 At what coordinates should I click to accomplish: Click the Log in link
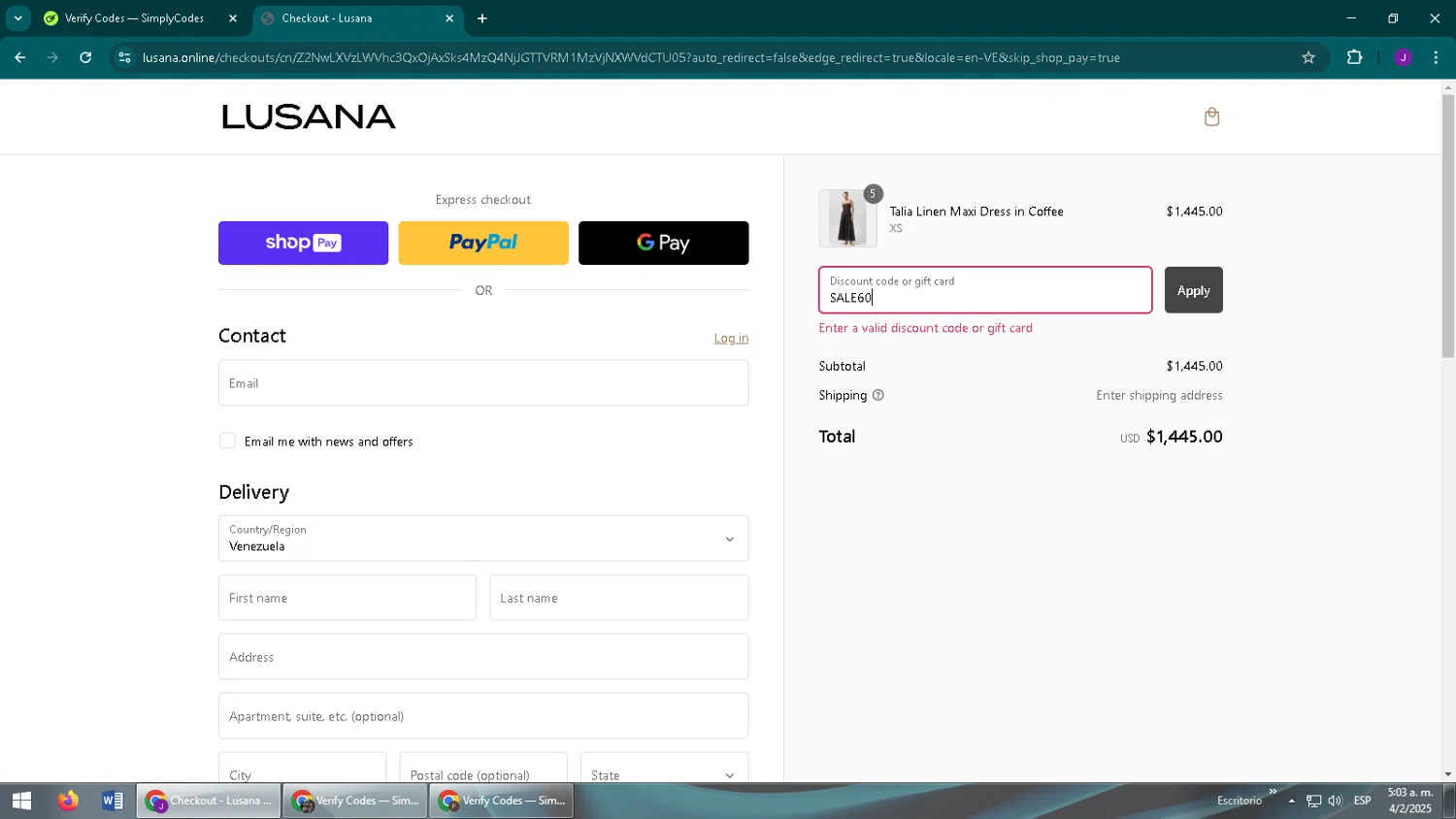pos(731,338)
